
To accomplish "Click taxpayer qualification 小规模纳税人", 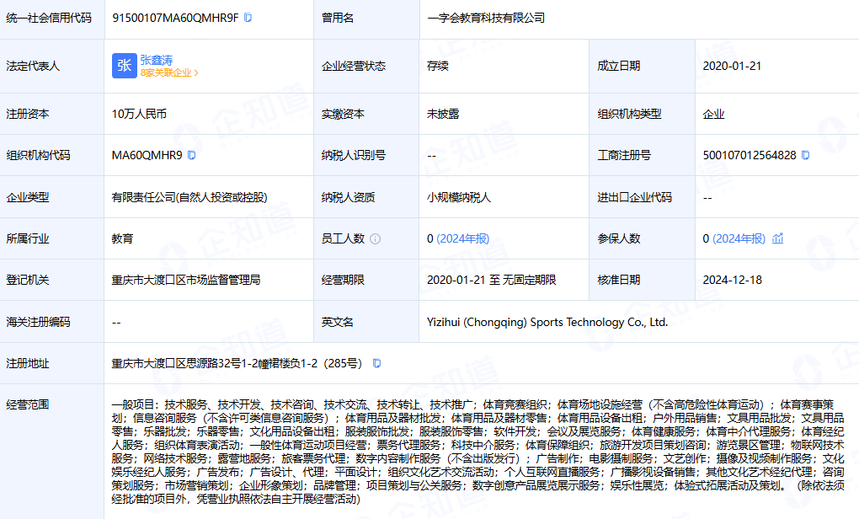I will tap(459, 197).
